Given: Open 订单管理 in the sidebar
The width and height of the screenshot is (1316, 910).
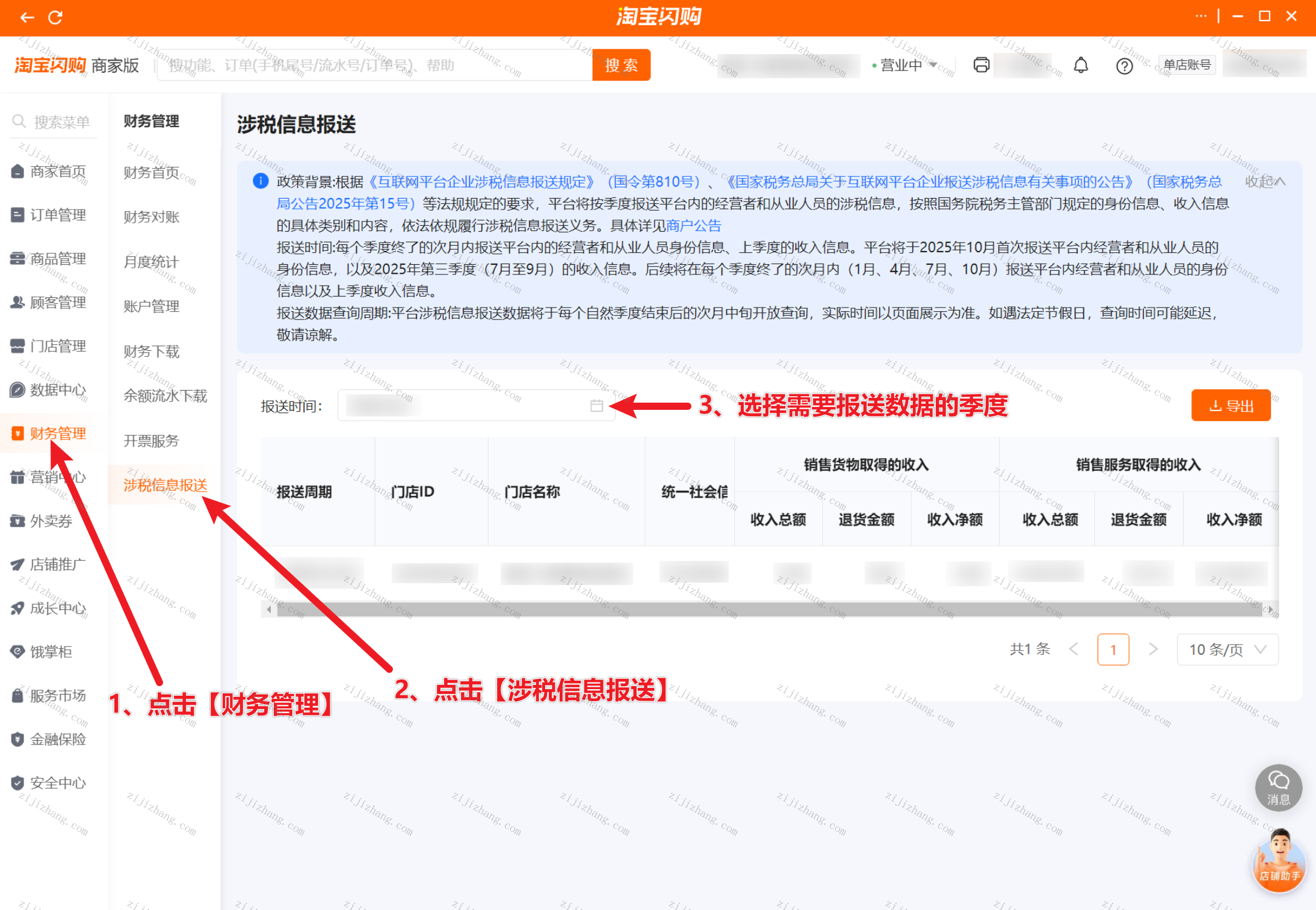Looking at the screenshot, I should click(49, 215).
